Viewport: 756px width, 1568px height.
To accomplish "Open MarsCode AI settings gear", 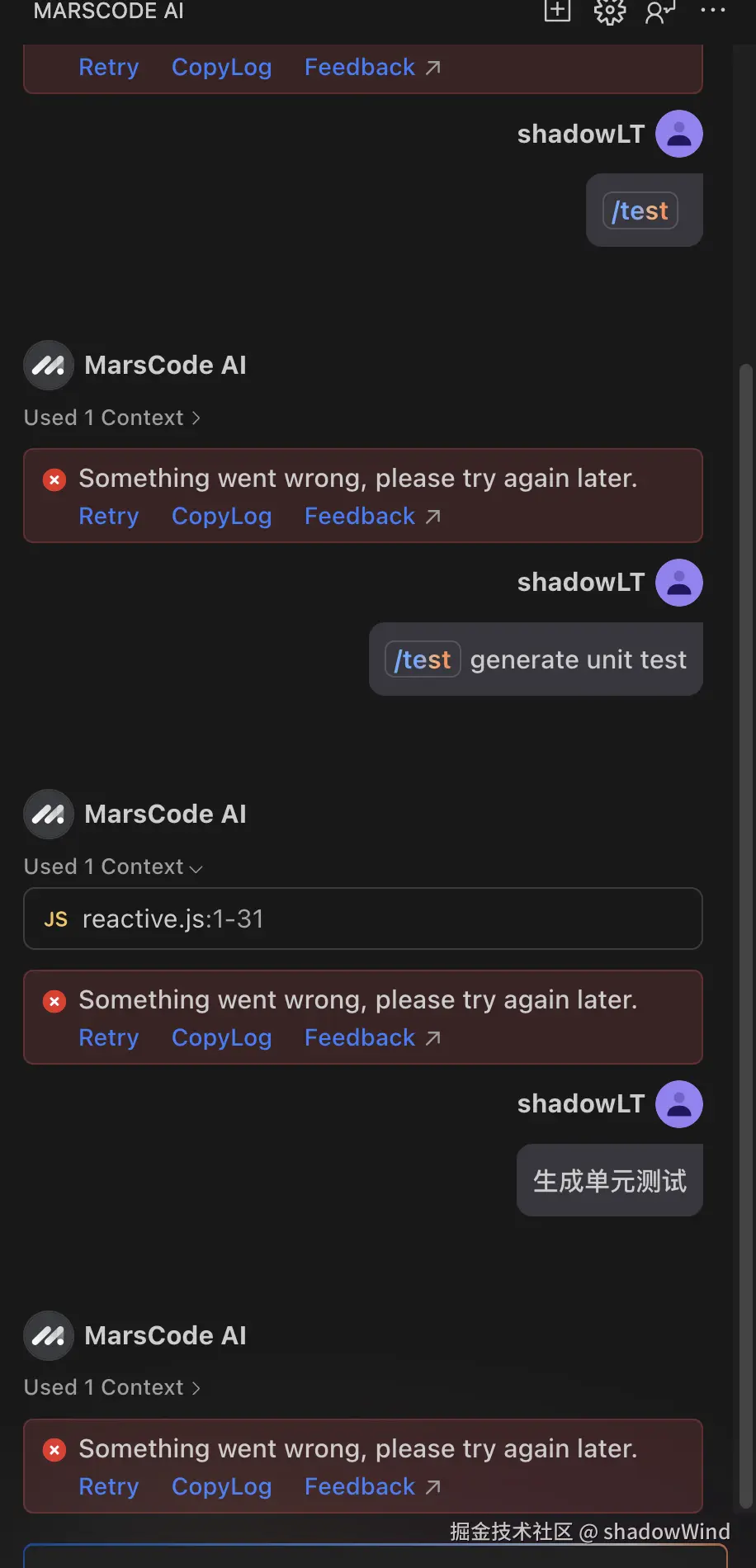I will tap(609, 12).
